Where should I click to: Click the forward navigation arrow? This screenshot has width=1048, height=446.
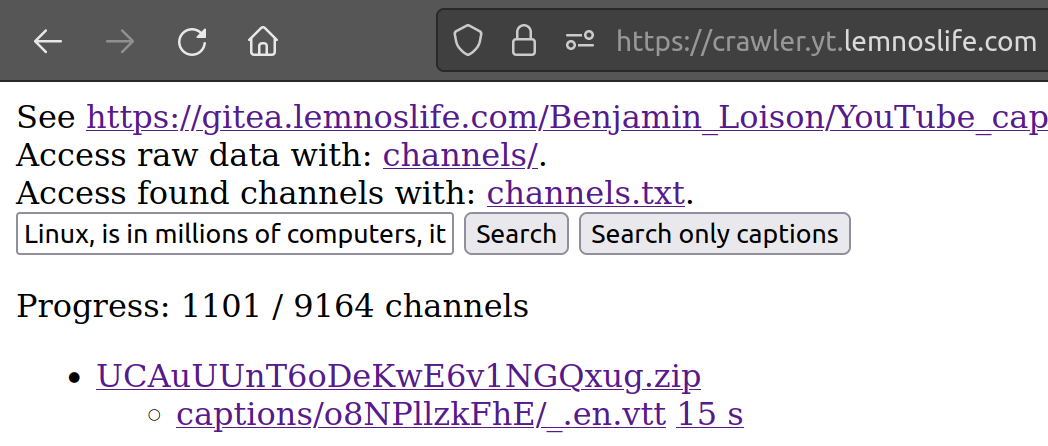(120, 41)
